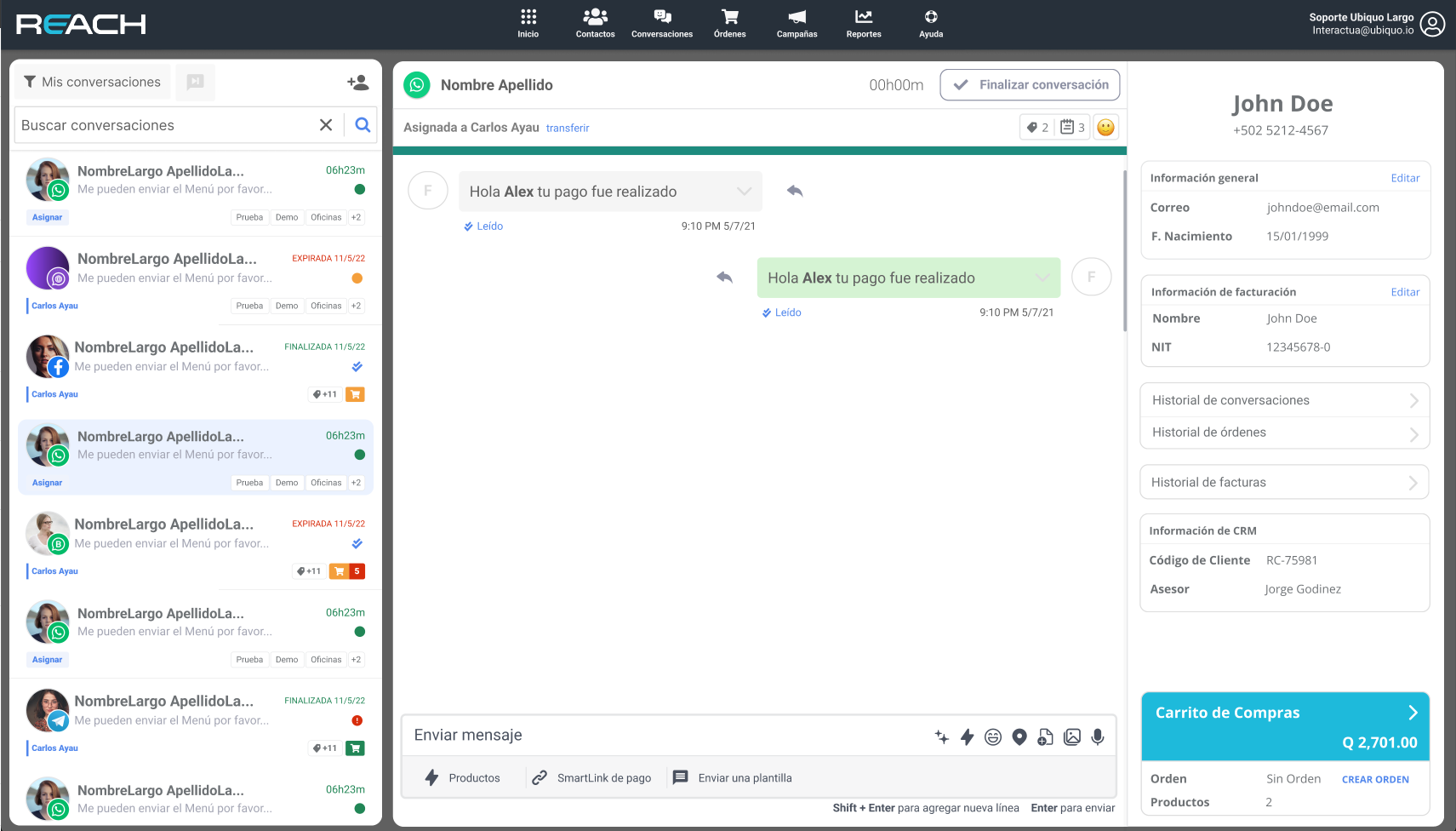
Task: Click the add contact icon
Action: [358, 83]
